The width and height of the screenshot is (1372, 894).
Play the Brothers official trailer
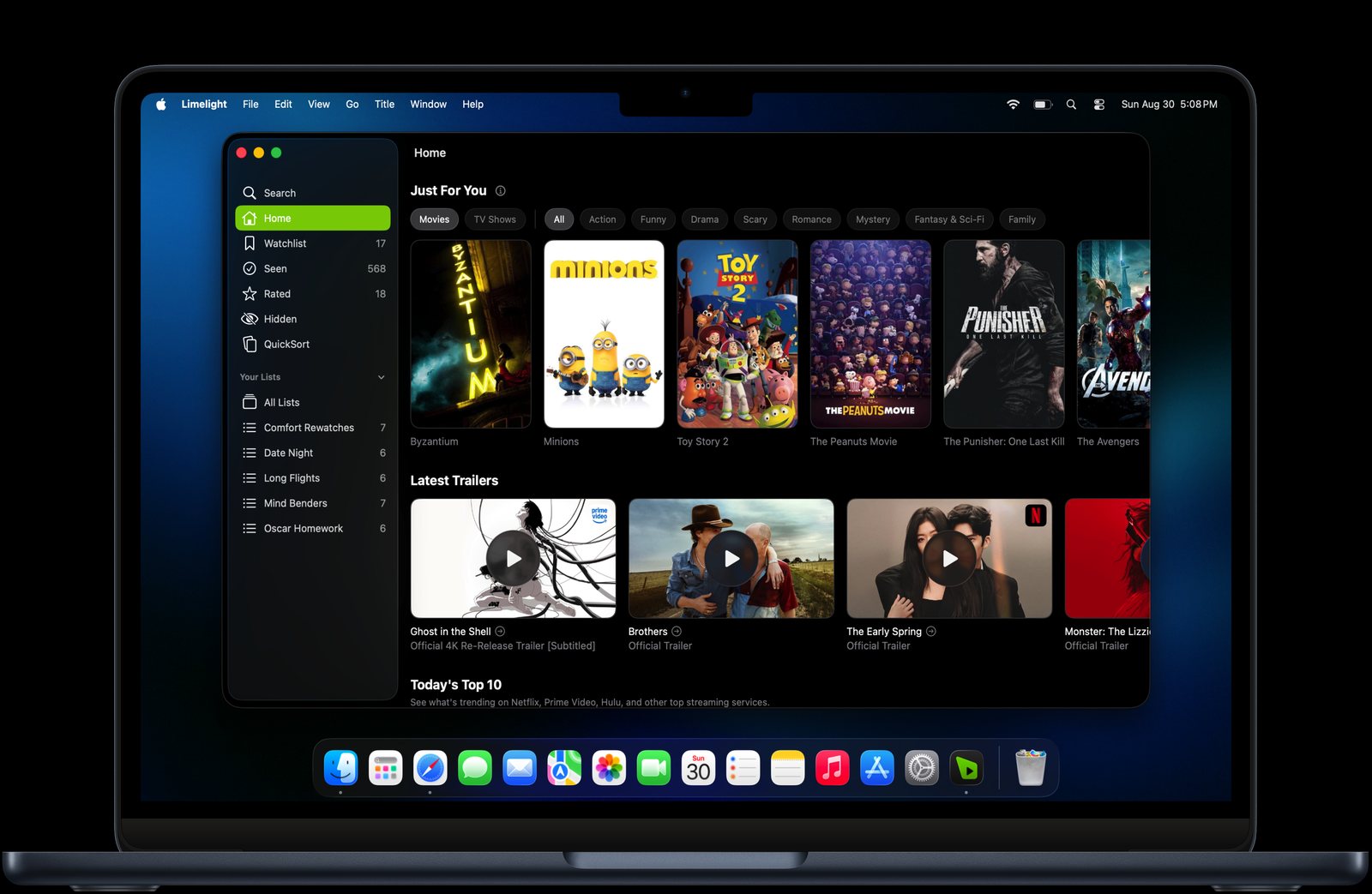pyautogui.click(x=731, y=558)
